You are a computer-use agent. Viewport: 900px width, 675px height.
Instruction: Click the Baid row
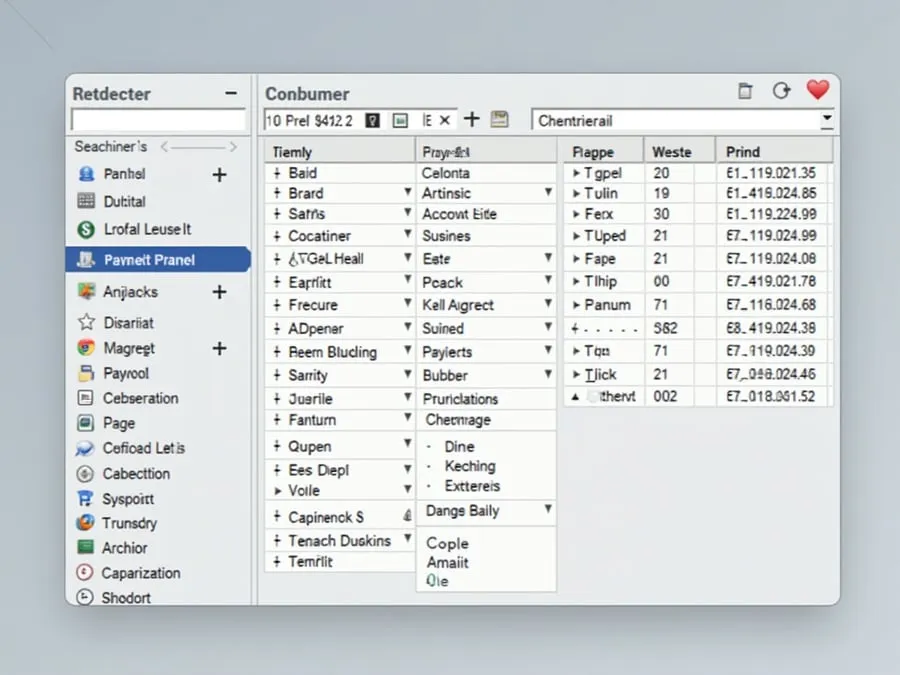pos(340,173)
